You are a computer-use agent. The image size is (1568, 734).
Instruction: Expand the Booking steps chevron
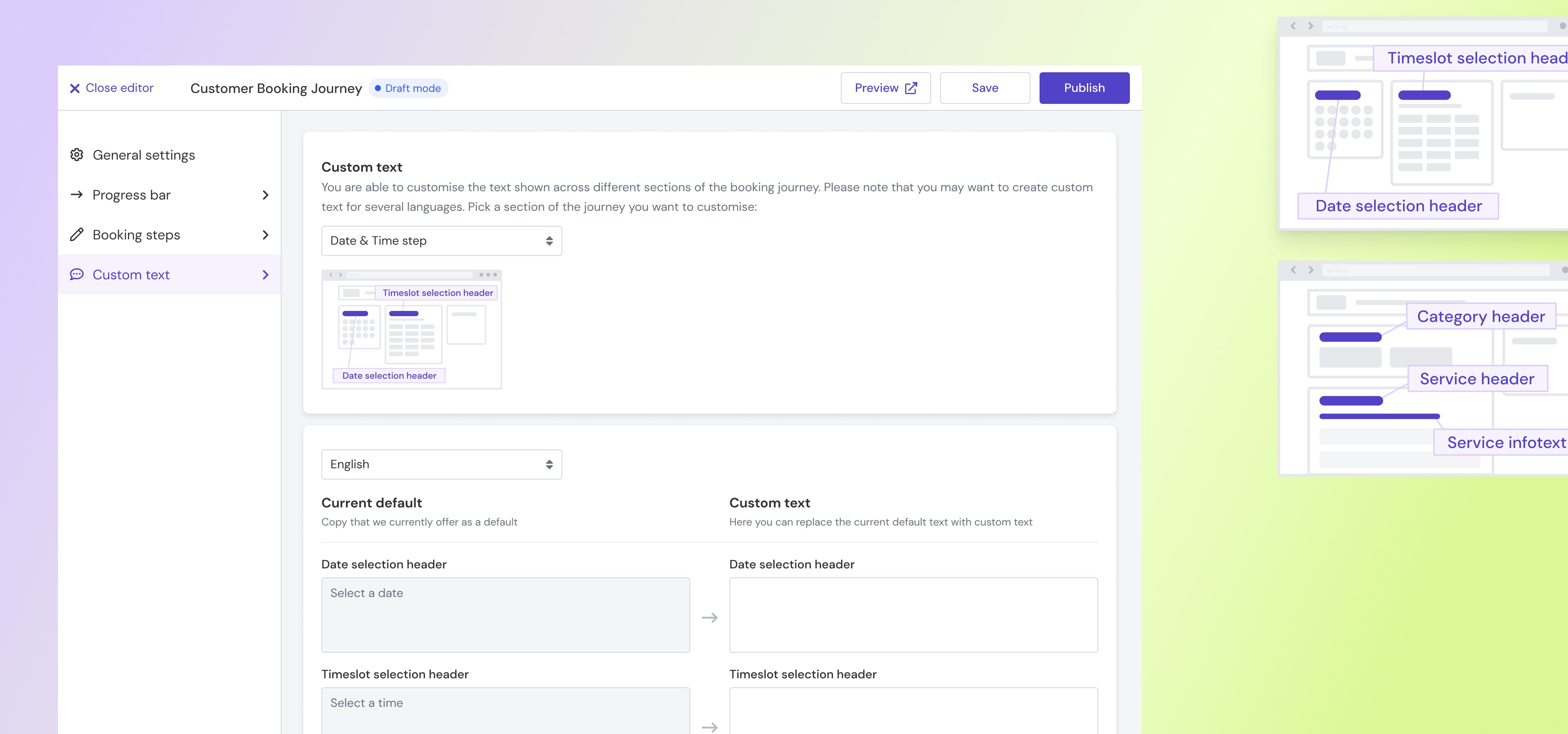click(x=265, y=235)
